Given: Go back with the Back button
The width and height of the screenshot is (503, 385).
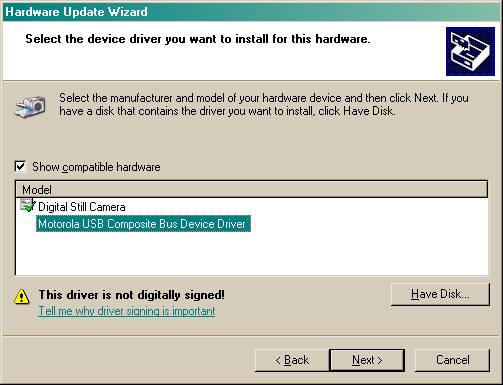Looking at the screenshot, I should (292, 360).
